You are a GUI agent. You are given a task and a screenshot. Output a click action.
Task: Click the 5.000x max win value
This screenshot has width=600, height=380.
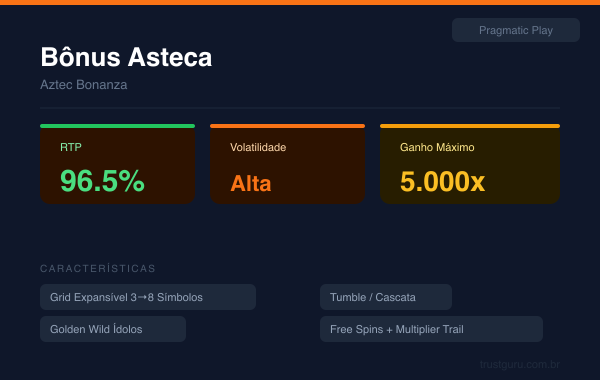pyautogui.click(x=442, y=181)
